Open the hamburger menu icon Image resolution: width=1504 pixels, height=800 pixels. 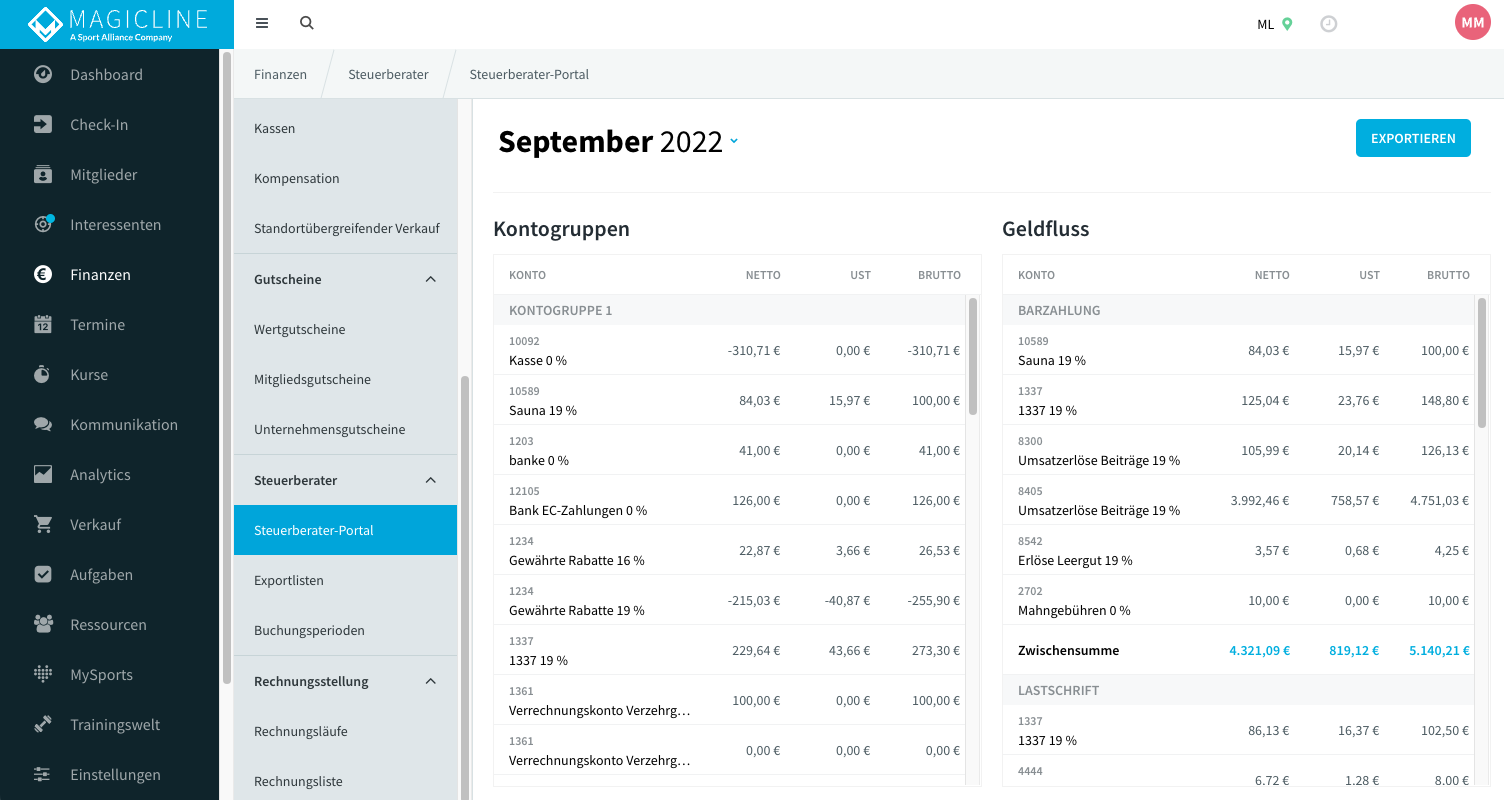click(x=262, y=23)
